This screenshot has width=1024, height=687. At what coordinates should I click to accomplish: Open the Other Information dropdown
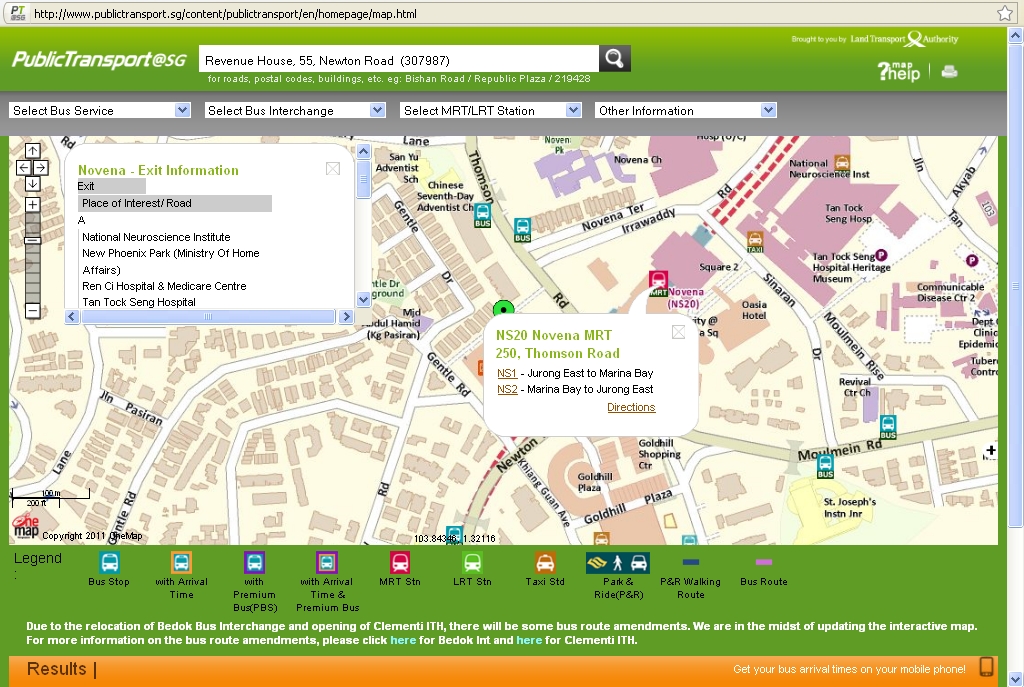(686, 110)
